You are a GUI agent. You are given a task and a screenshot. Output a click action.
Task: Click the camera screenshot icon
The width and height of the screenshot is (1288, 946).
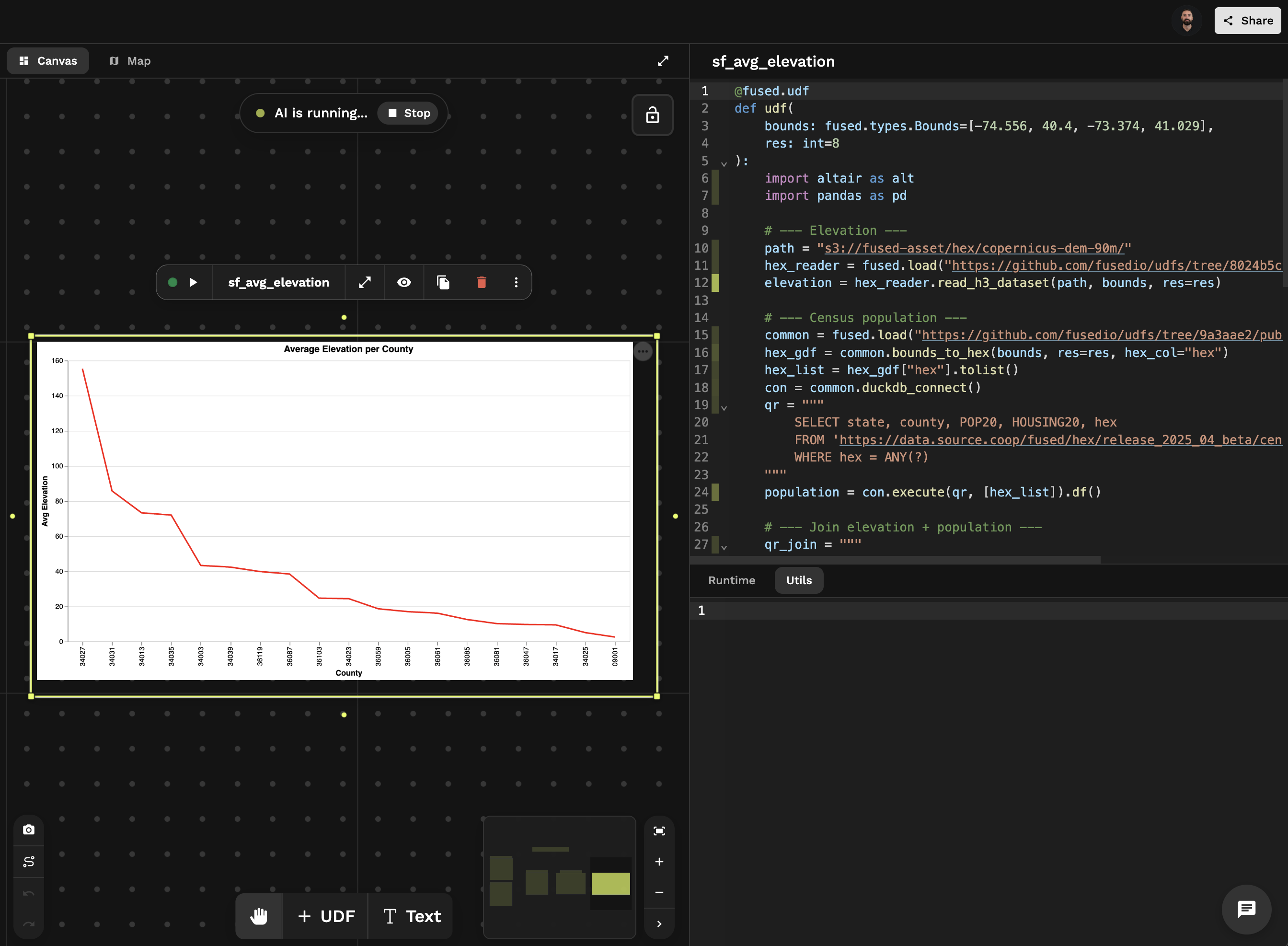click(29, 830)
